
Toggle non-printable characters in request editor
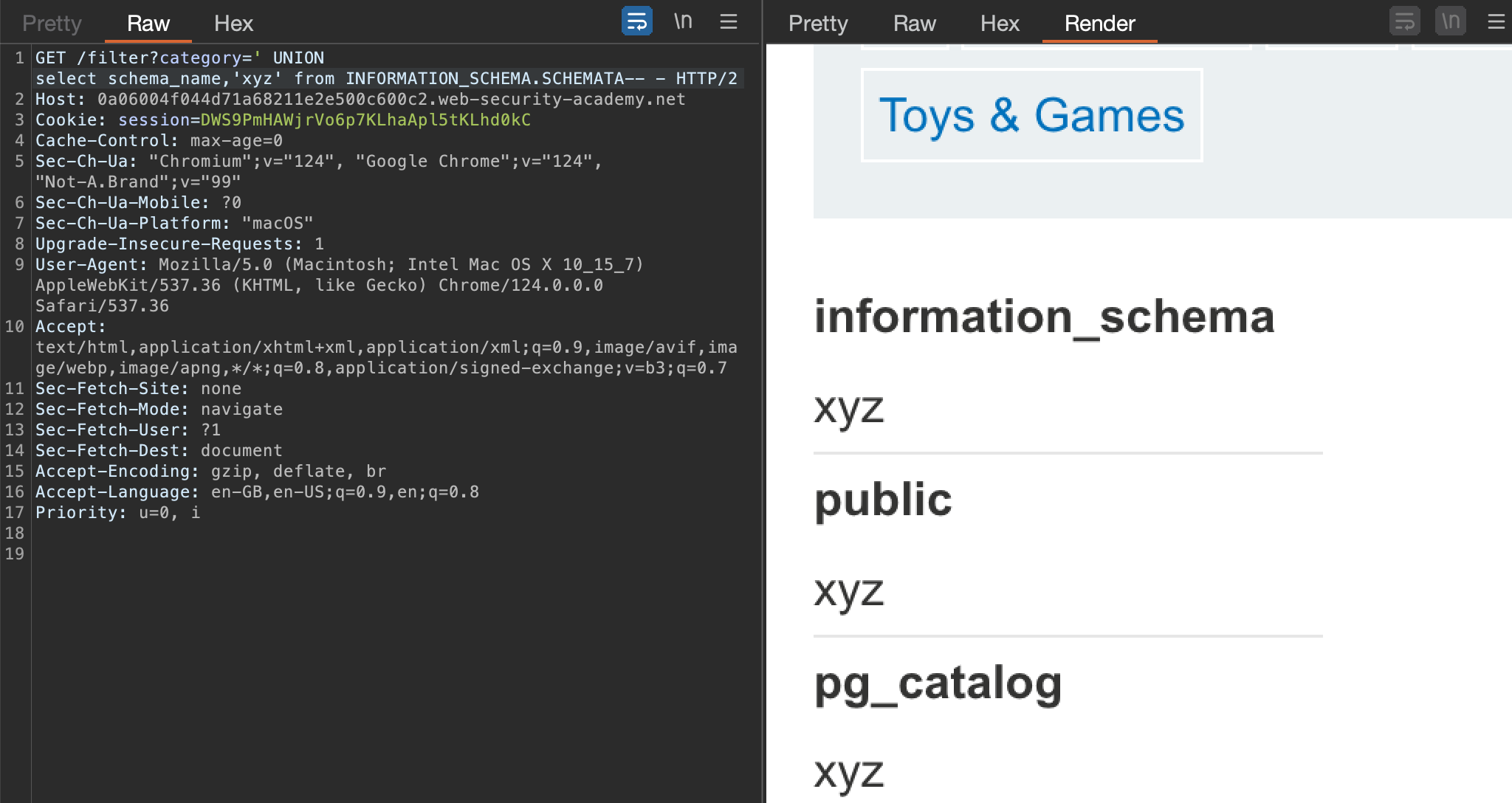click(x=683, y=21)
